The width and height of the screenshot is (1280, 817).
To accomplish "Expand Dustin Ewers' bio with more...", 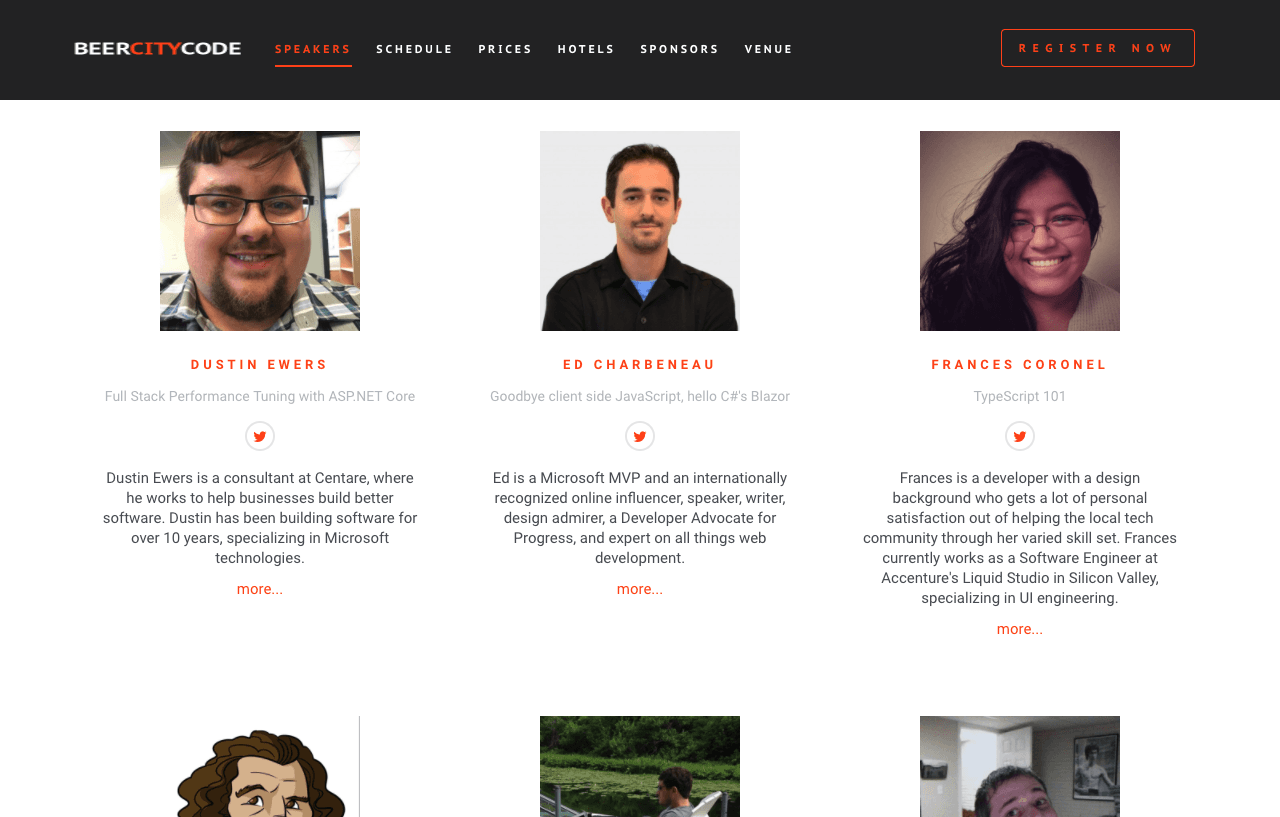I will pyautogui.click(x=260, y=589).
